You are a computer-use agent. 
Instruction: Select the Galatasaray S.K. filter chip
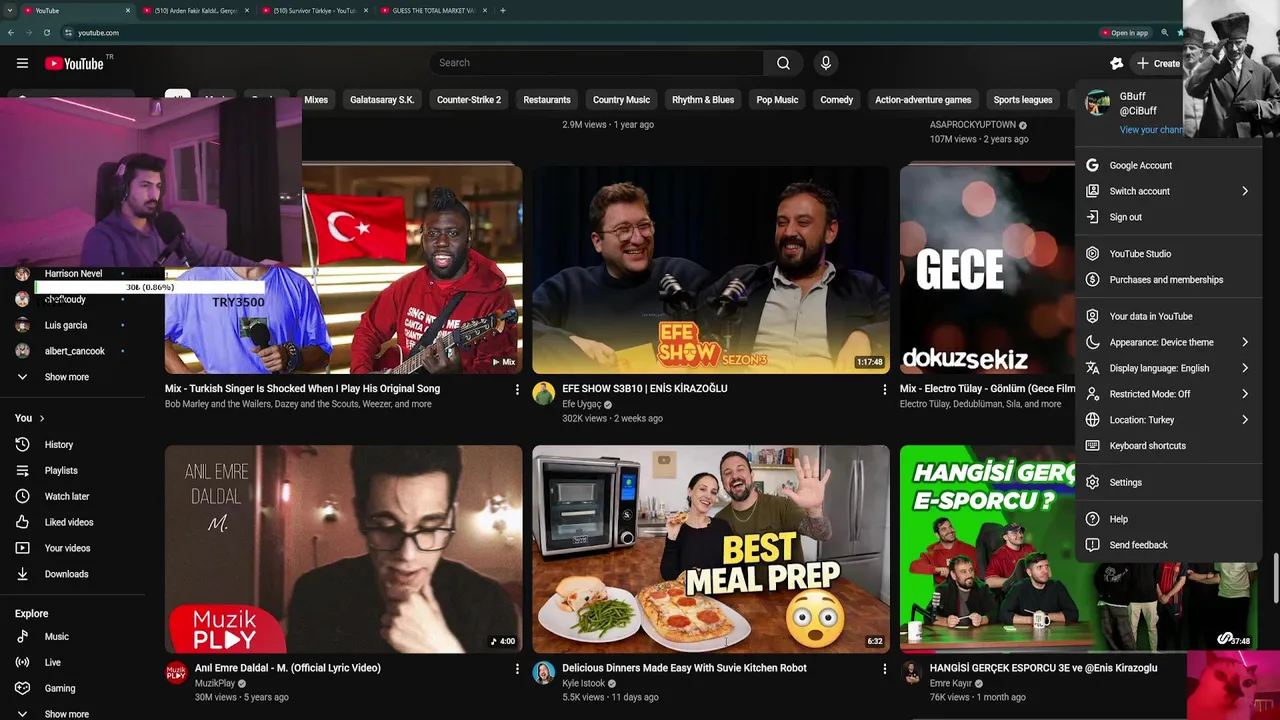[382, 100]
